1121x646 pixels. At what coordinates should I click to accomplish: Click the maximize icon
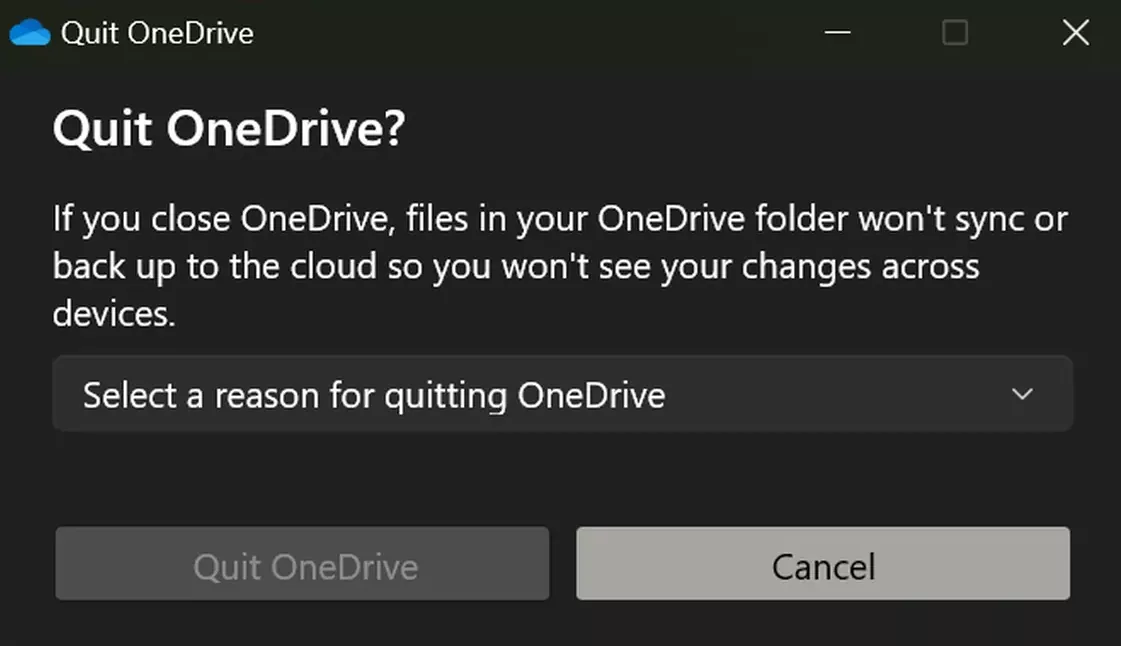click(955, 32)
